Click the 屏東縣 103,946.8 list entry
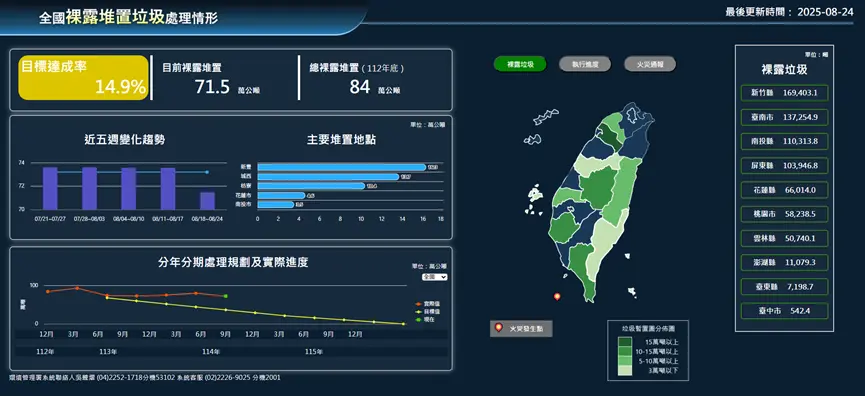865x396 pixels. [x=784, y=165]
